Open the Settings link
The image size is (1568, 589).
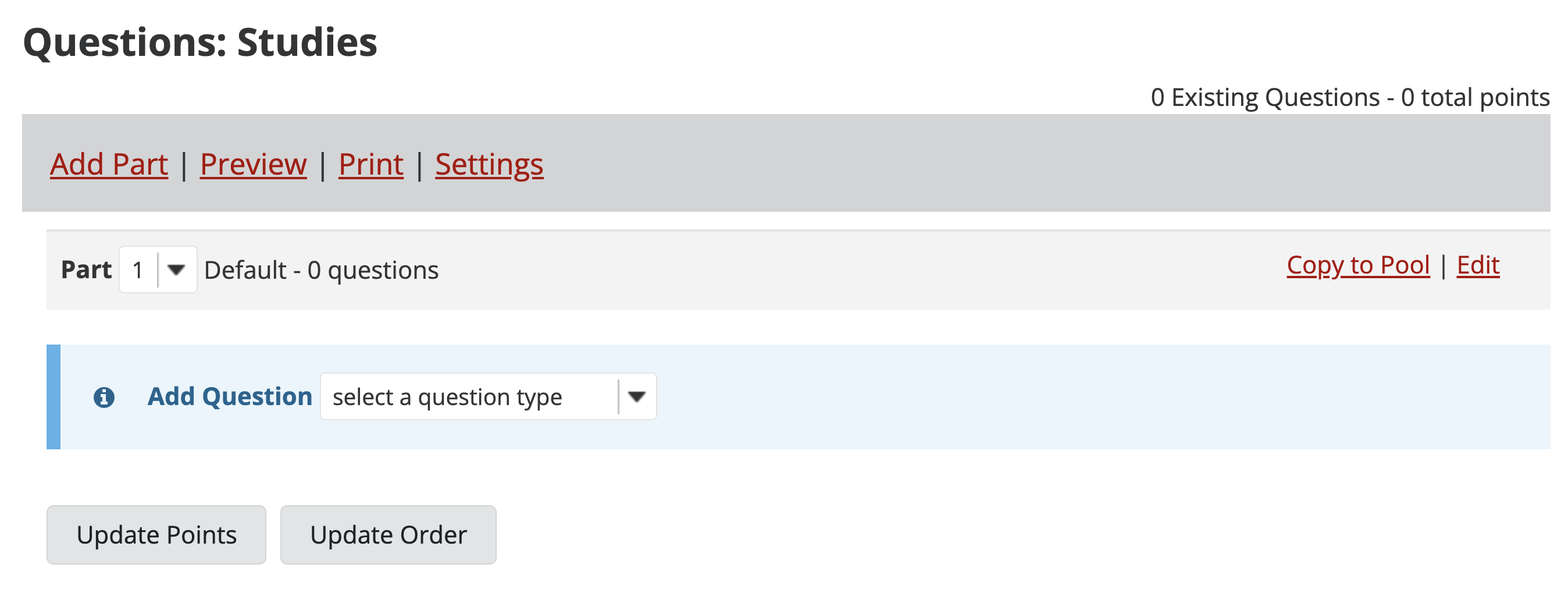pos(489,165)
